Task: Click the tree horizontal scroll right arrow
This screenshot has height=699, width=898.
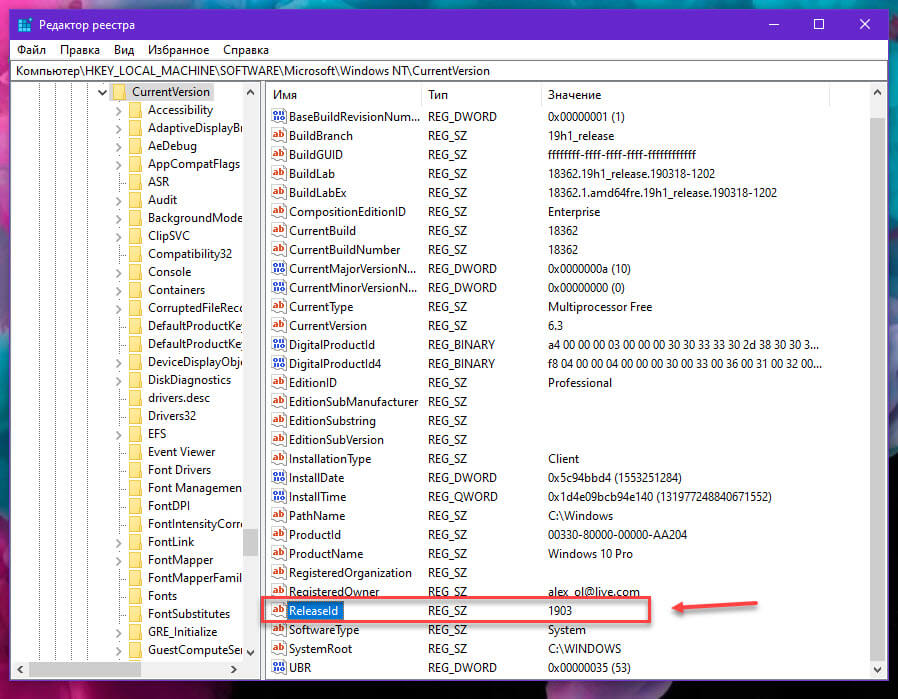Action: 234,669
